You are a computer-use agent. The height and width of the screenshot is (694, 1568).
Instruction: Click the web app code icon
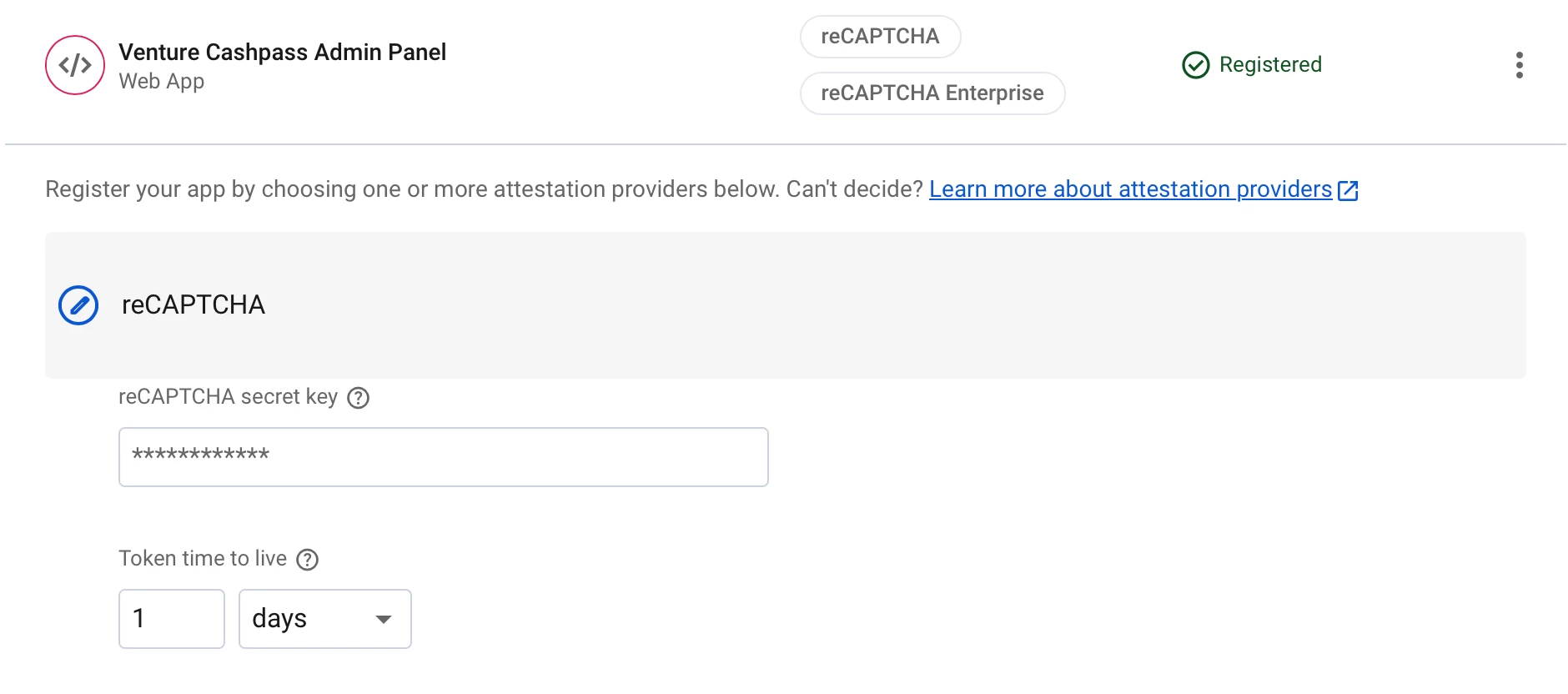point(75,65)
